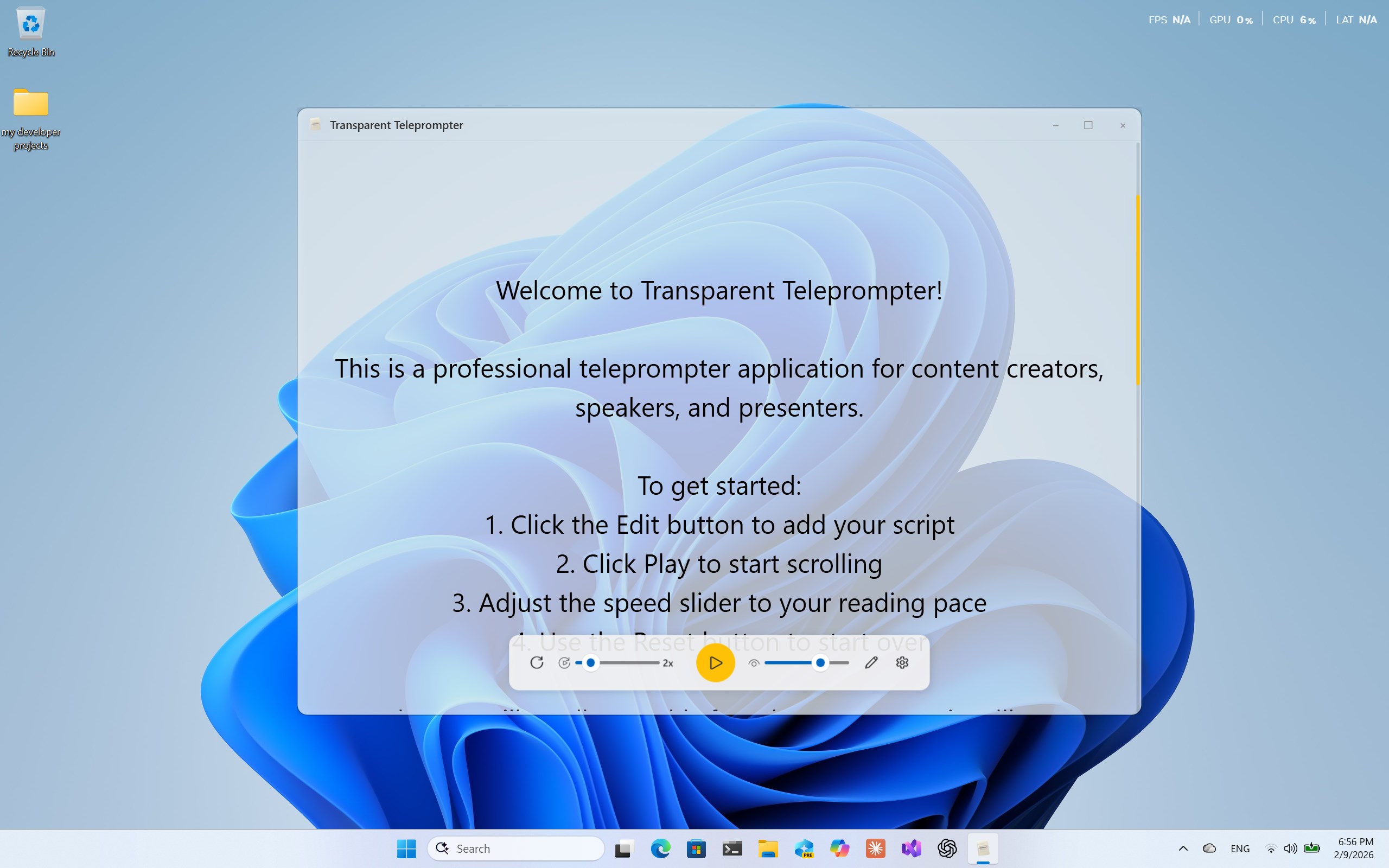Viewport: 1389px width, 868px height.
Task: Open the Wi-Fi network tray icon
Action: tap(1271, 848)
